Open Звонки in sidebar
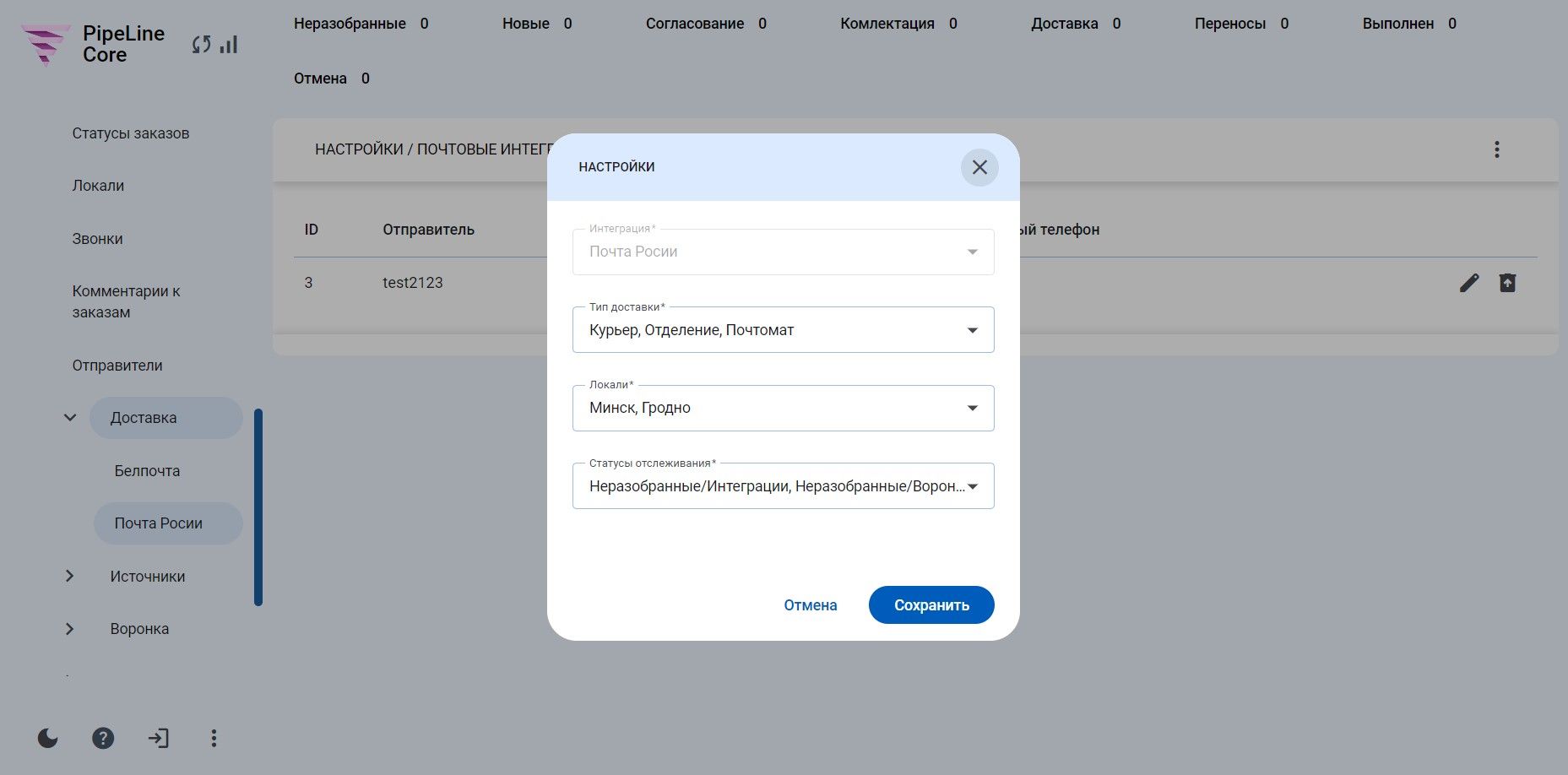Screen dimensions: 1568x775 tap(97, 239)
